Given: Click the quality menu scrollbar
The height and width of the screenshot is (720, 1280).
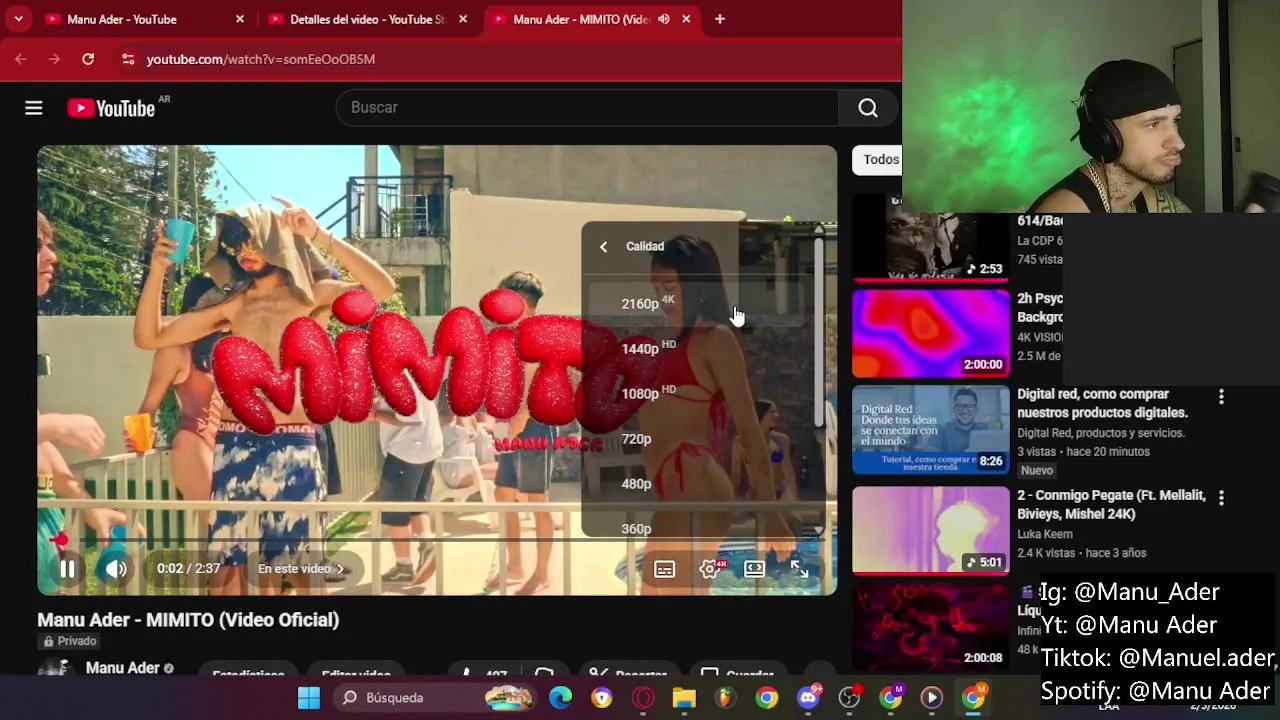Looking at the screenshot, I should click(x=819, y=330).
